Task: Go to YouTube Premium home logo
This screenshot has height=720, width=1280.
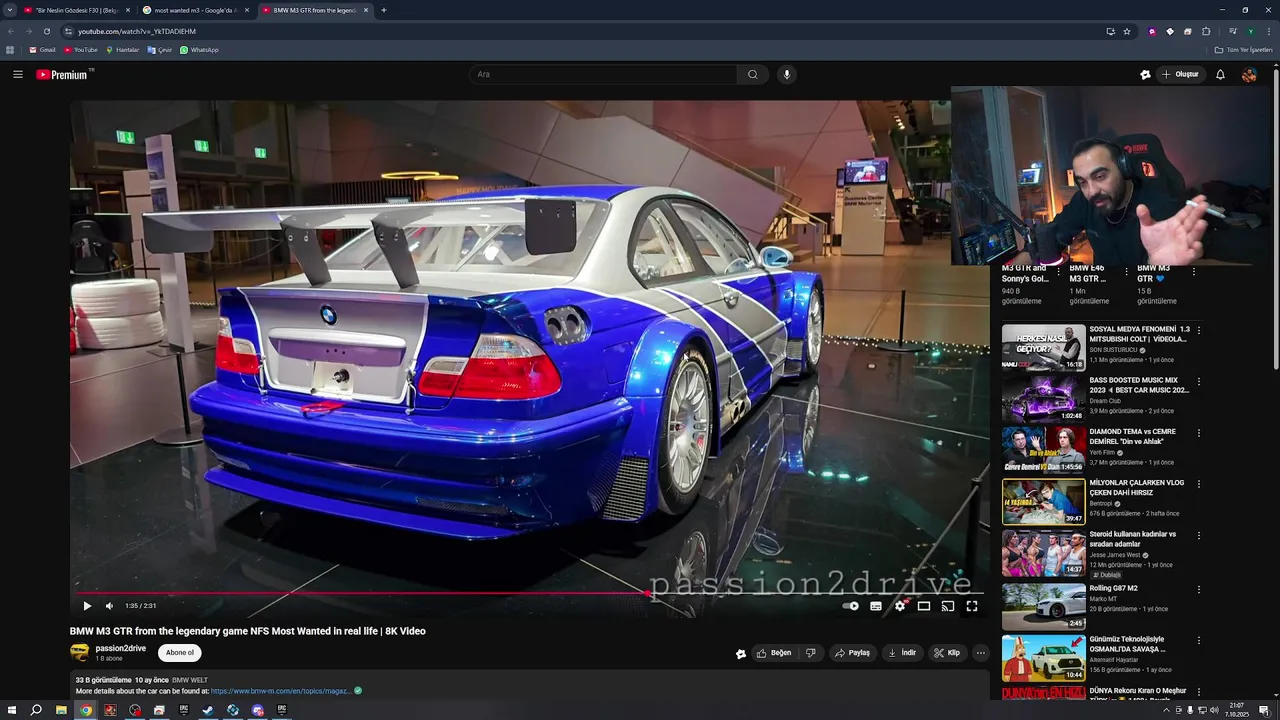Action: click(62, 74)
